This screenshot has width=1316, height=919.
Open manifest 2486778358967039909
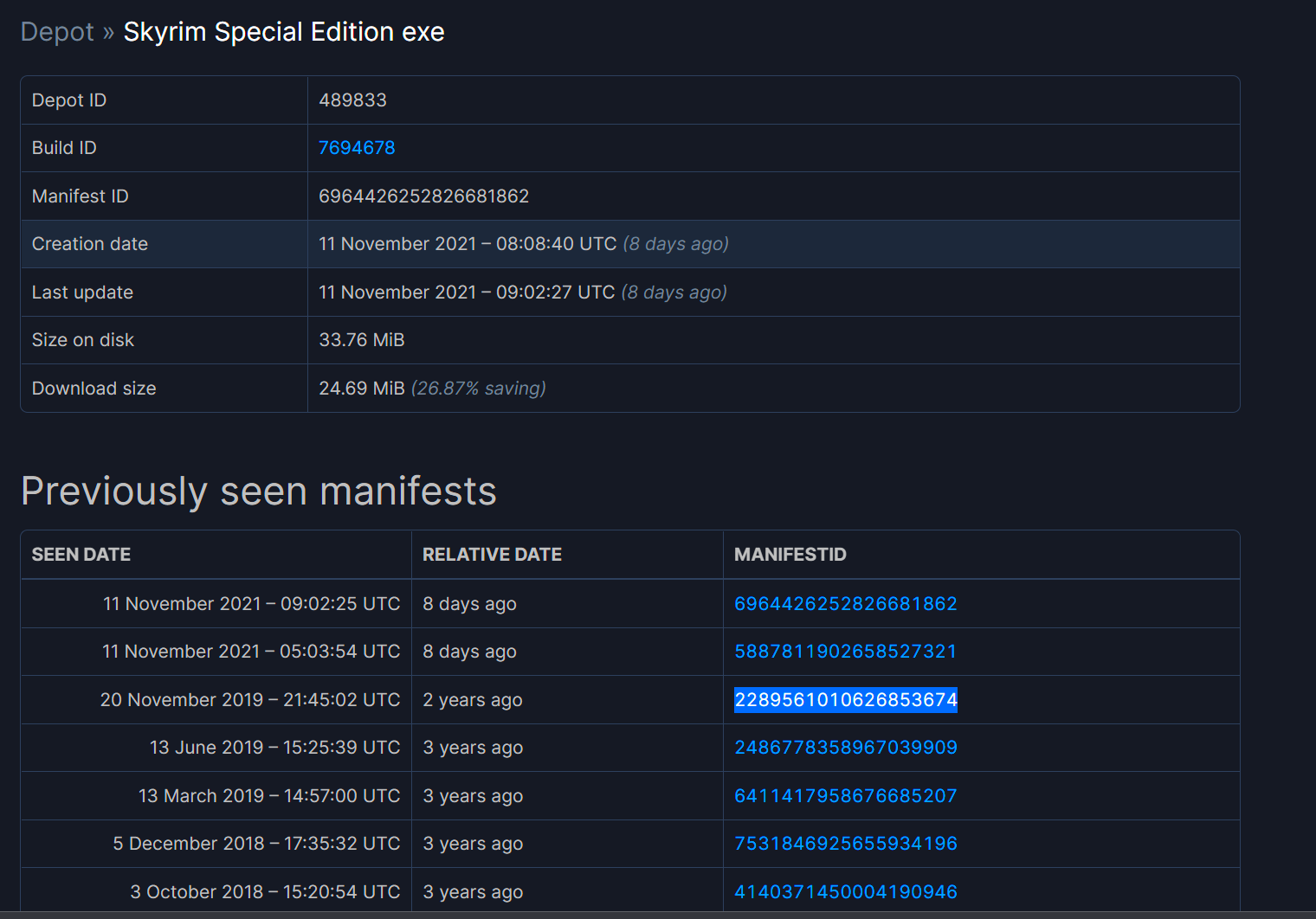click(846, 748)
